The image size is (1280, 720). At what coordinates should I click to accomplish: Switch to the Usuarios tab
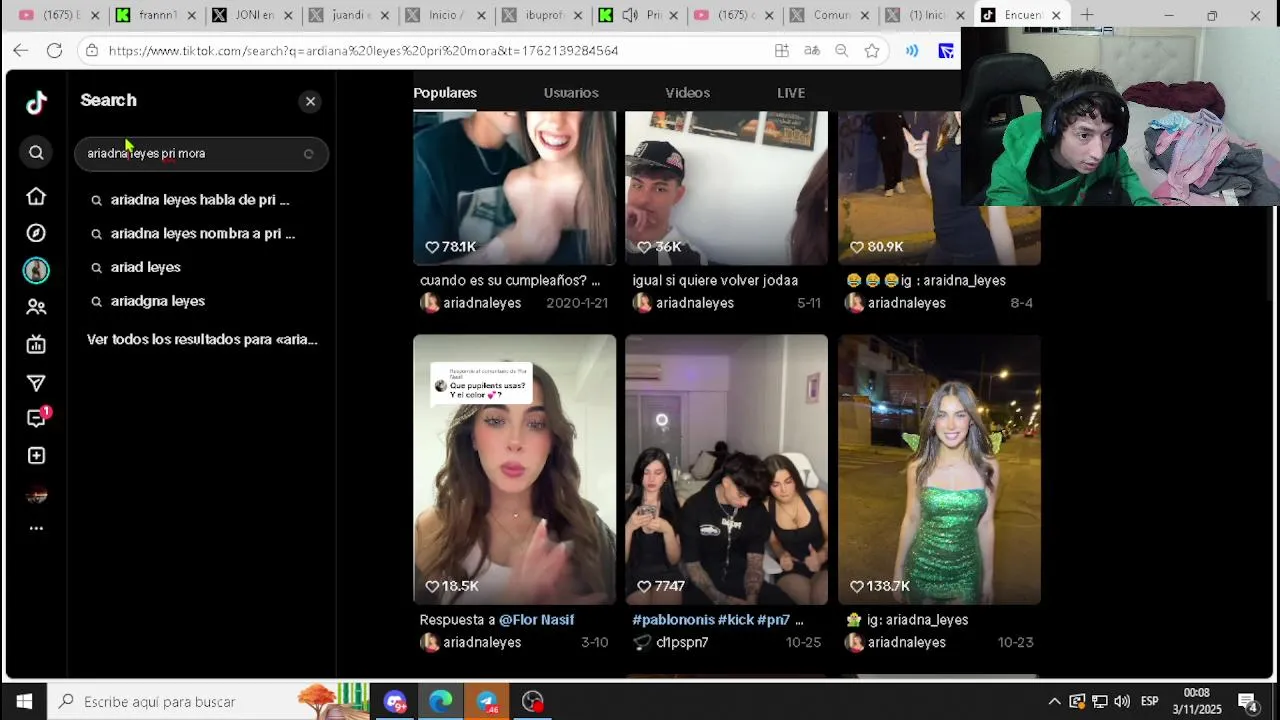(x=571, y=93)
